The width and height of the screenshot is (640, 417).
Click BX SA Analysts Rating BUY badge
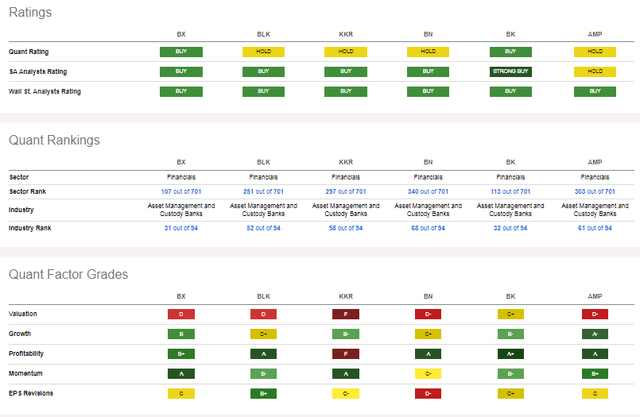pyautogui.click(x=181, y=72)
